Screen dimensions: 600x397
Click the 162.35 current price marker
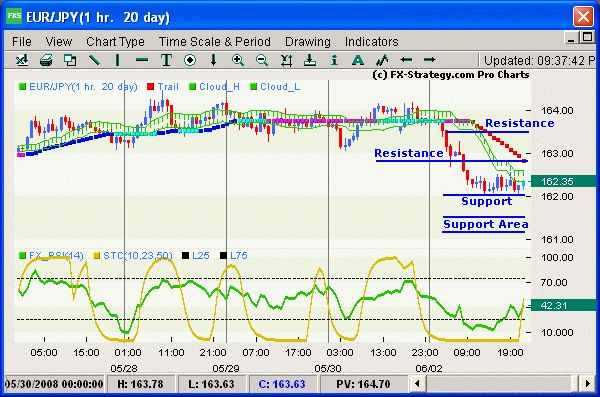tap(563, 181)
